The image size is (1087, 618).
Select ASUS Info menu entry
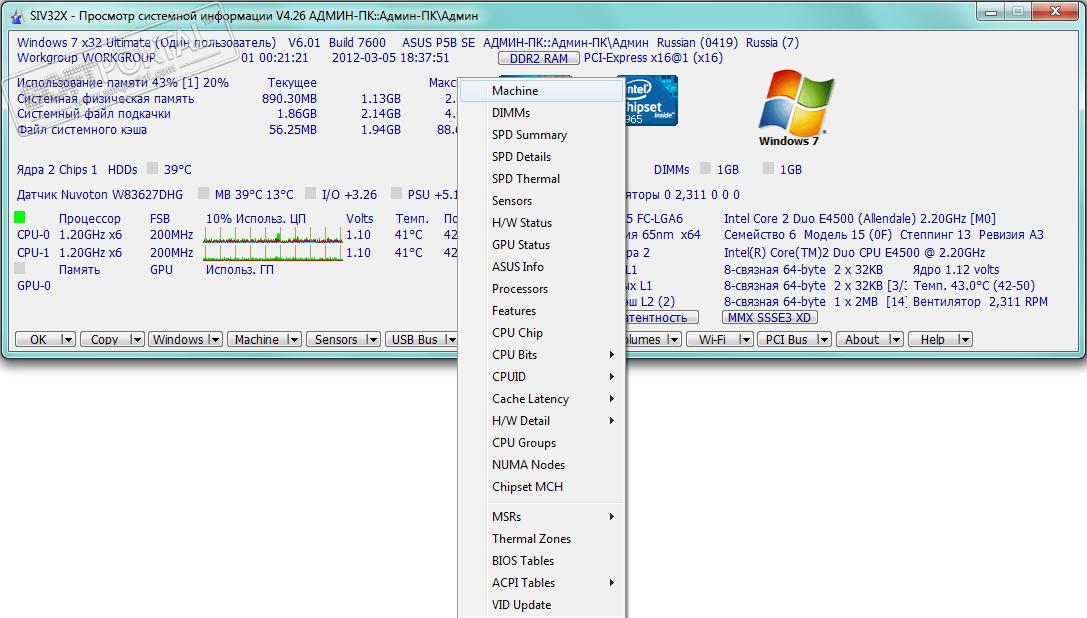click(541, 266)
